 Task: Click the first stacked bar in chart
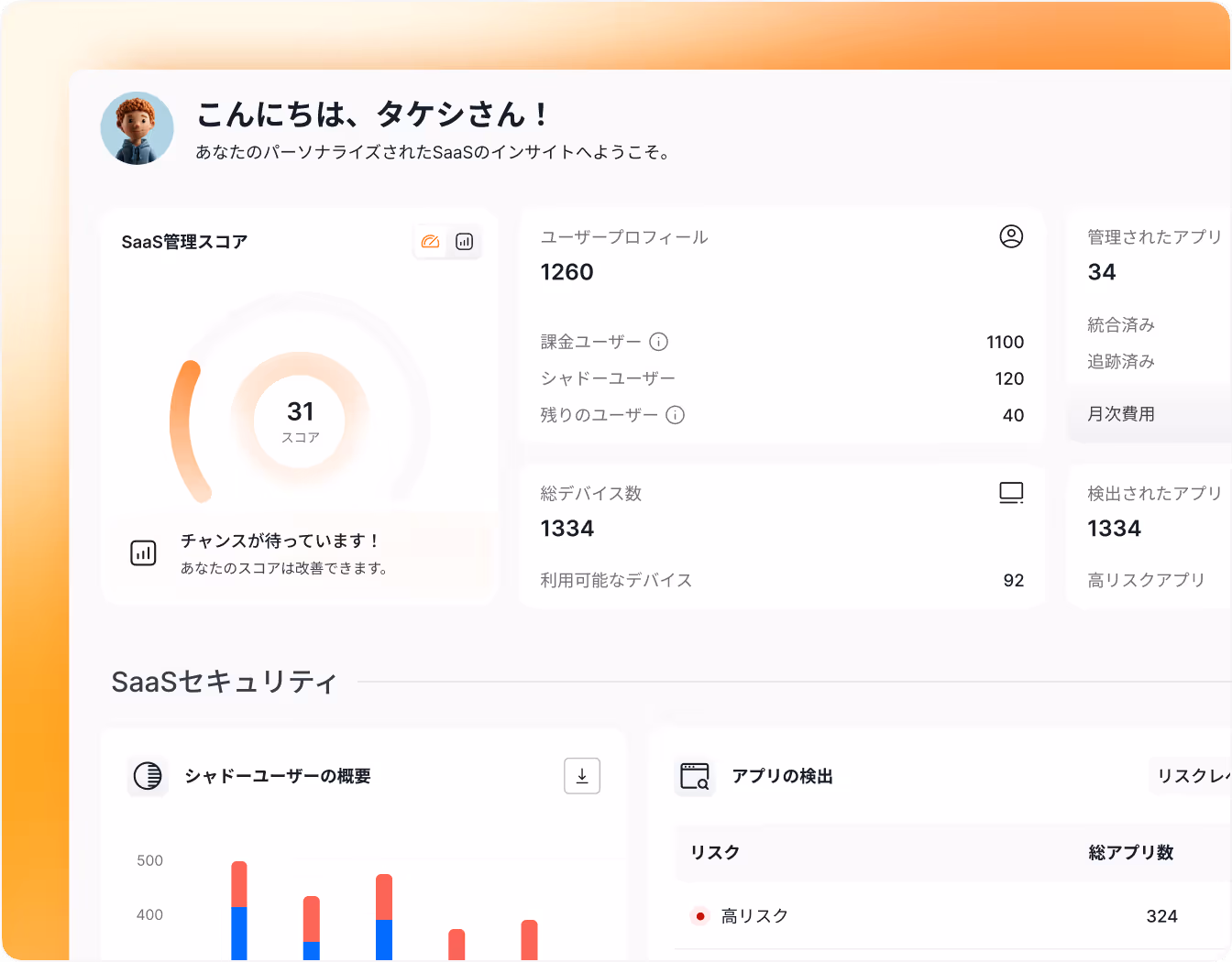pyautogui.click(x=239, y=911)
